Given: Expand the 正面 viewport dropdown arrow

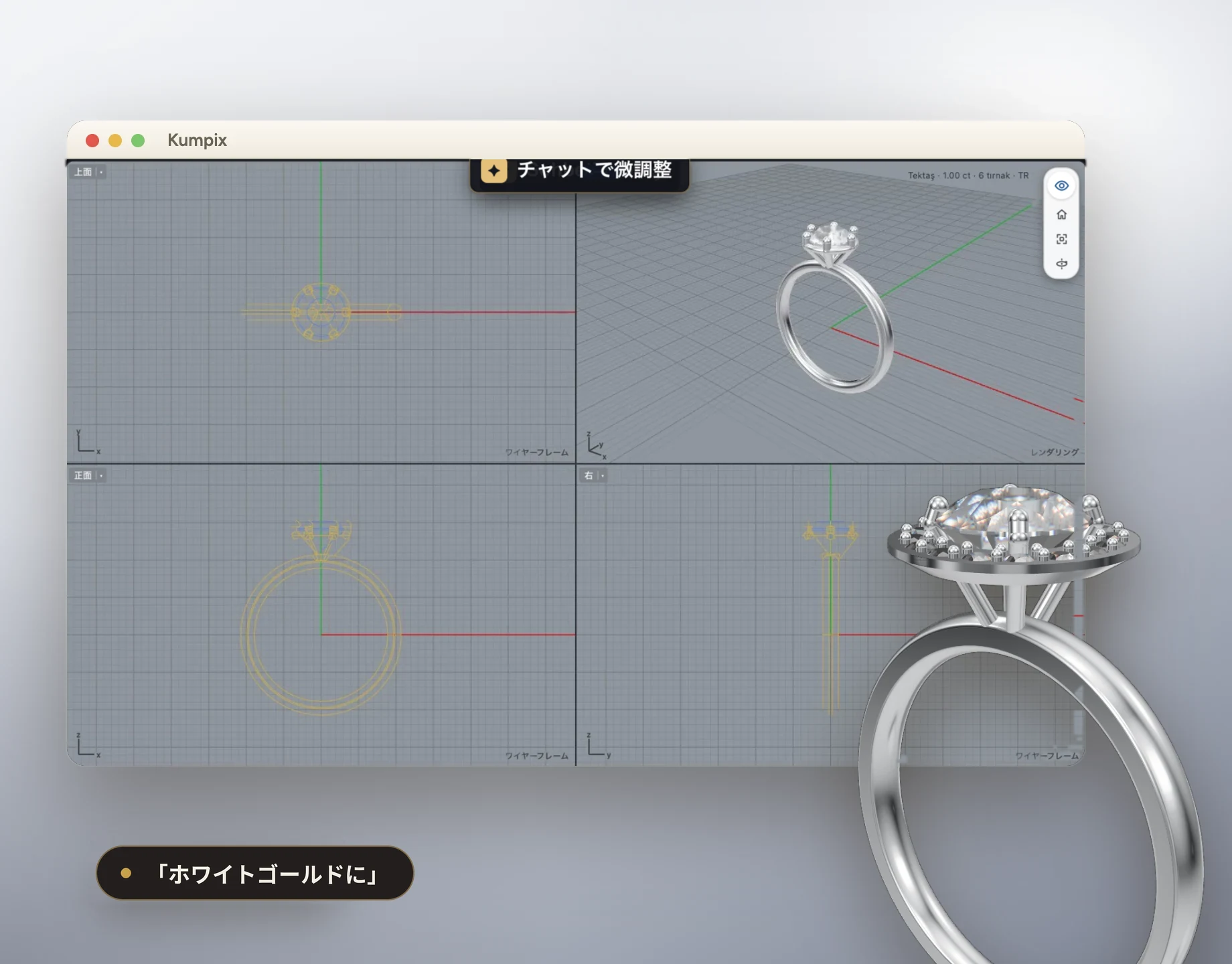Looking at the screenshot, I should click(x=101, y=475).
